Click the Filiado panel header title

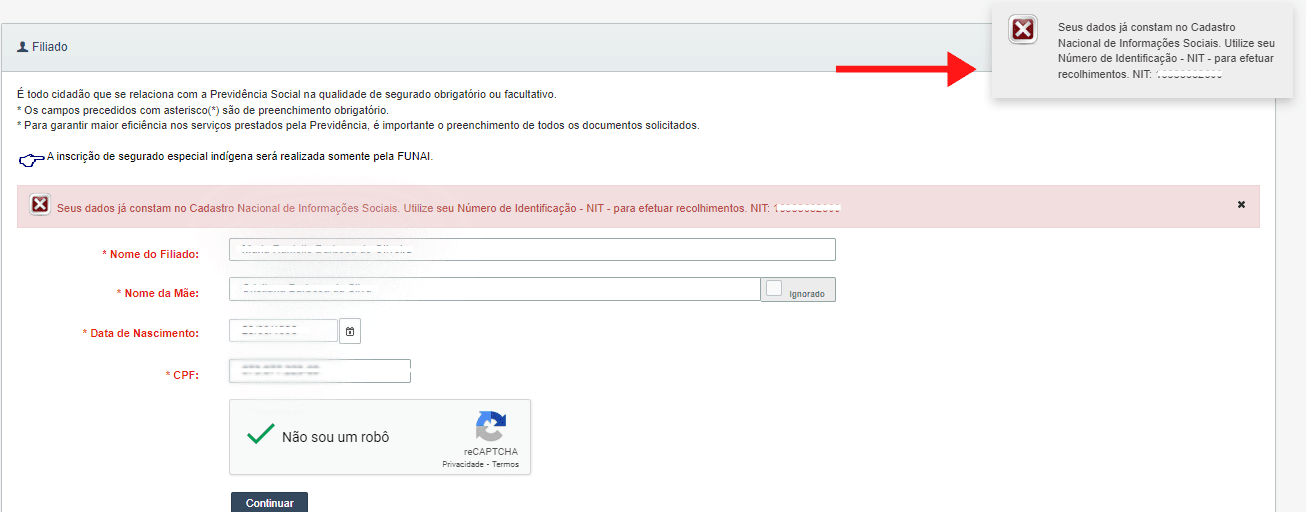pyautogui.click(x=50, y=47)
